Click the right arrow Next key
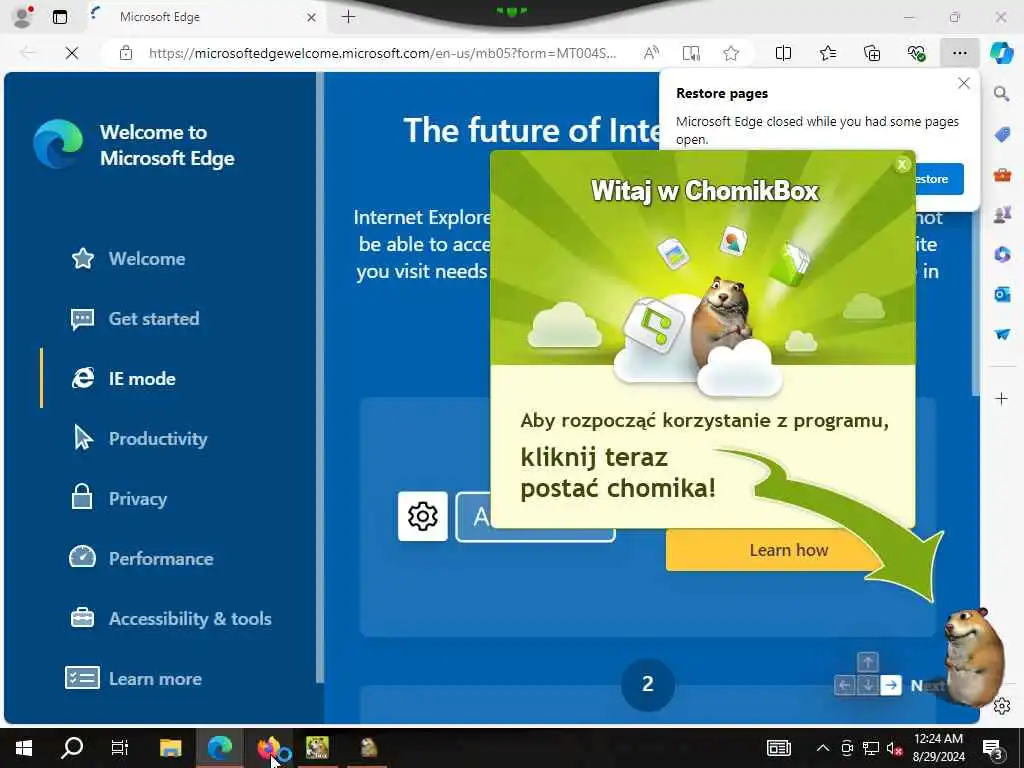 [891, 685]
